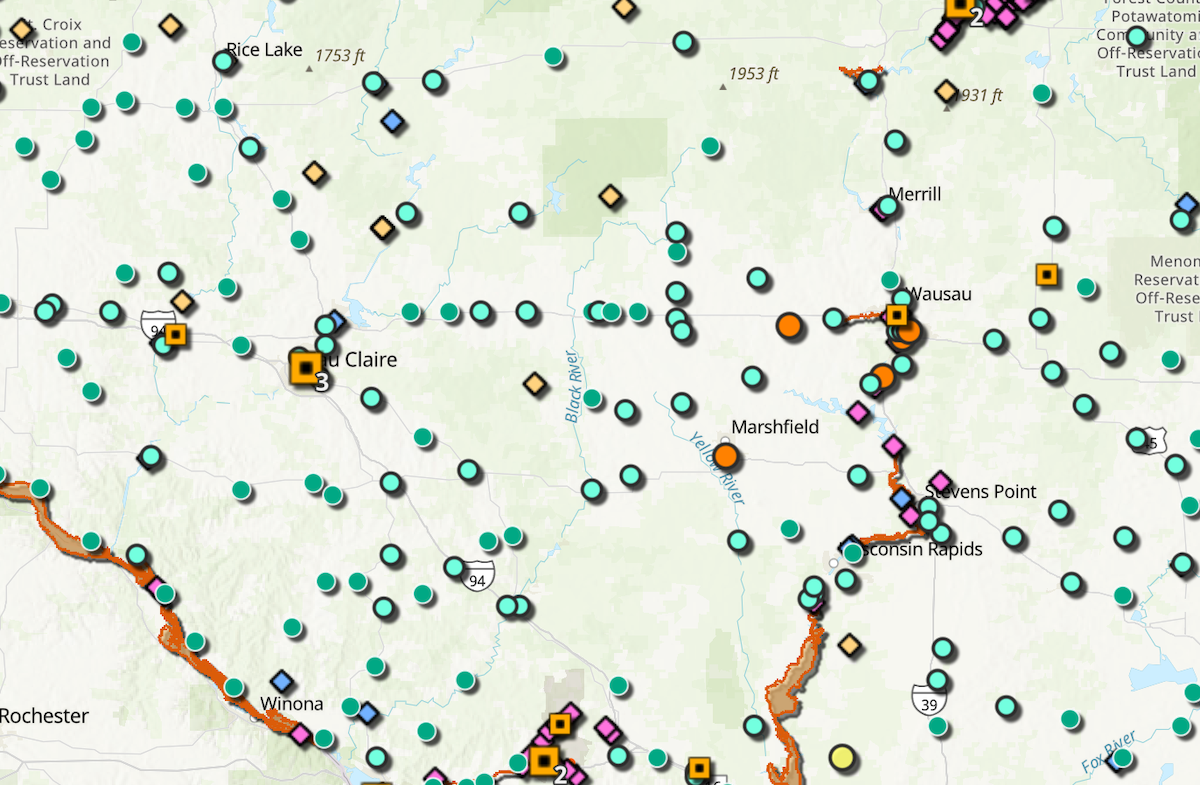
Task: Select the orange square marker under the Wausau label
Action: tap(897, 316)
